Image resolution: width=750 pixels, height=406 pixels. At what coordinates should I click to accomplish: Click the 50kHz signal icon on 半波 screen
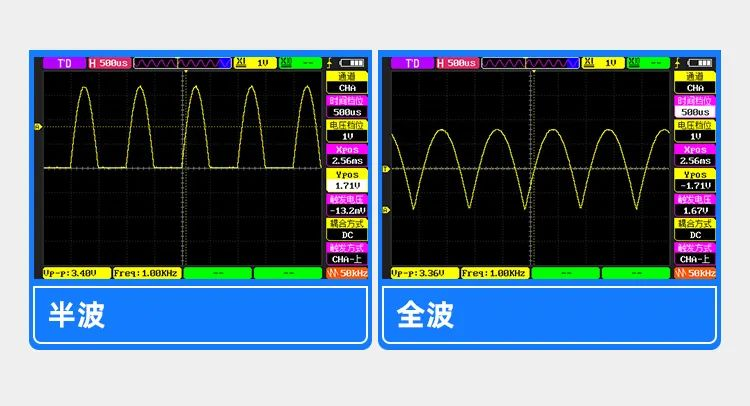coord(347,273)
